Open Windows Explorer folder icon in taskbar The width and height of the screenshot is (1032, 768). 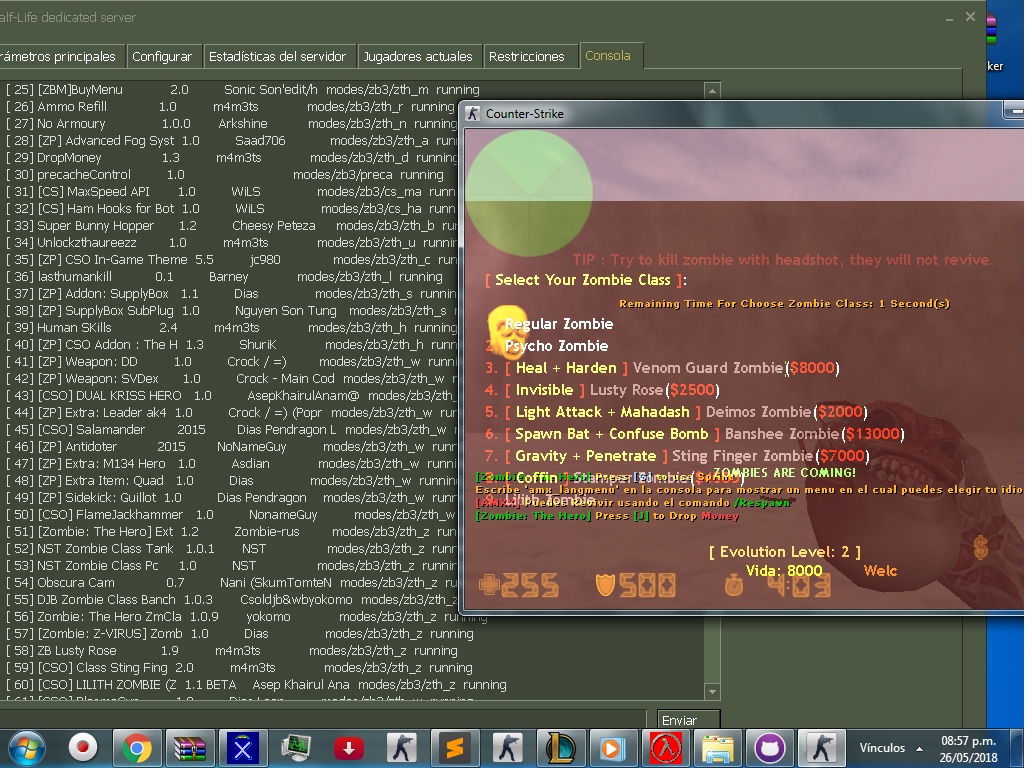(x=717, y=748)
